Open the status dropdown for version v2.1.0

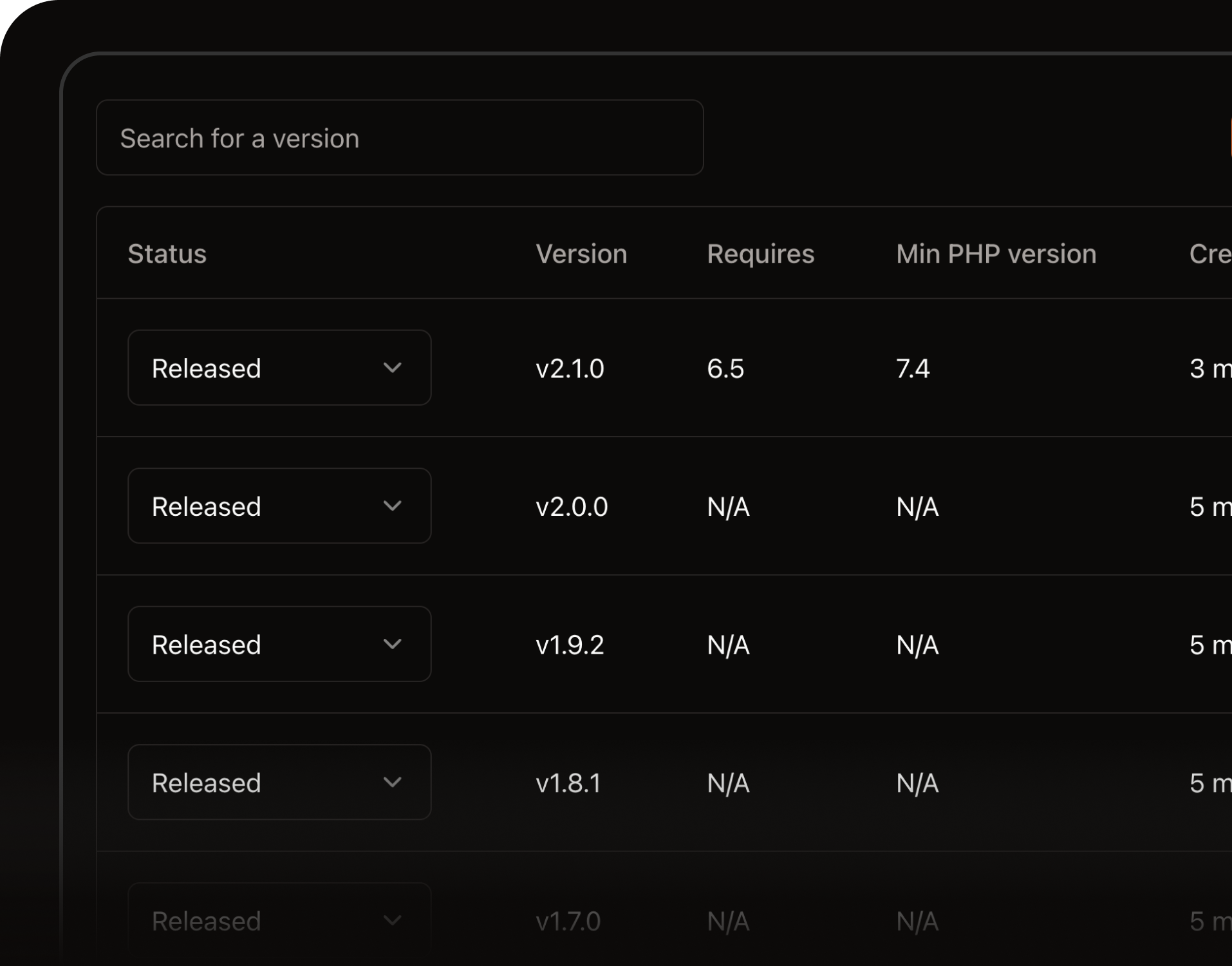[279, 367]
